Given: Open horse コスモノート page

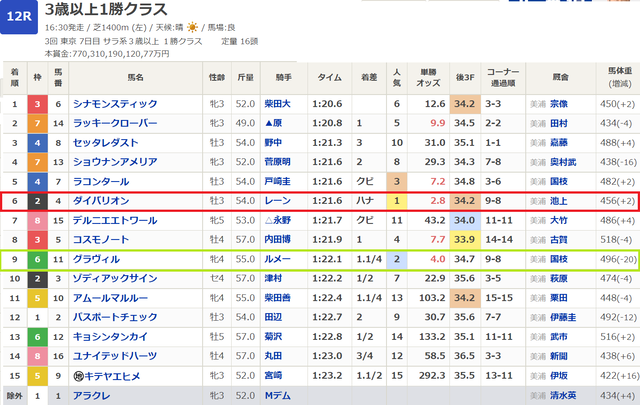Looking at the screenshot, I should tap(101, 240).
